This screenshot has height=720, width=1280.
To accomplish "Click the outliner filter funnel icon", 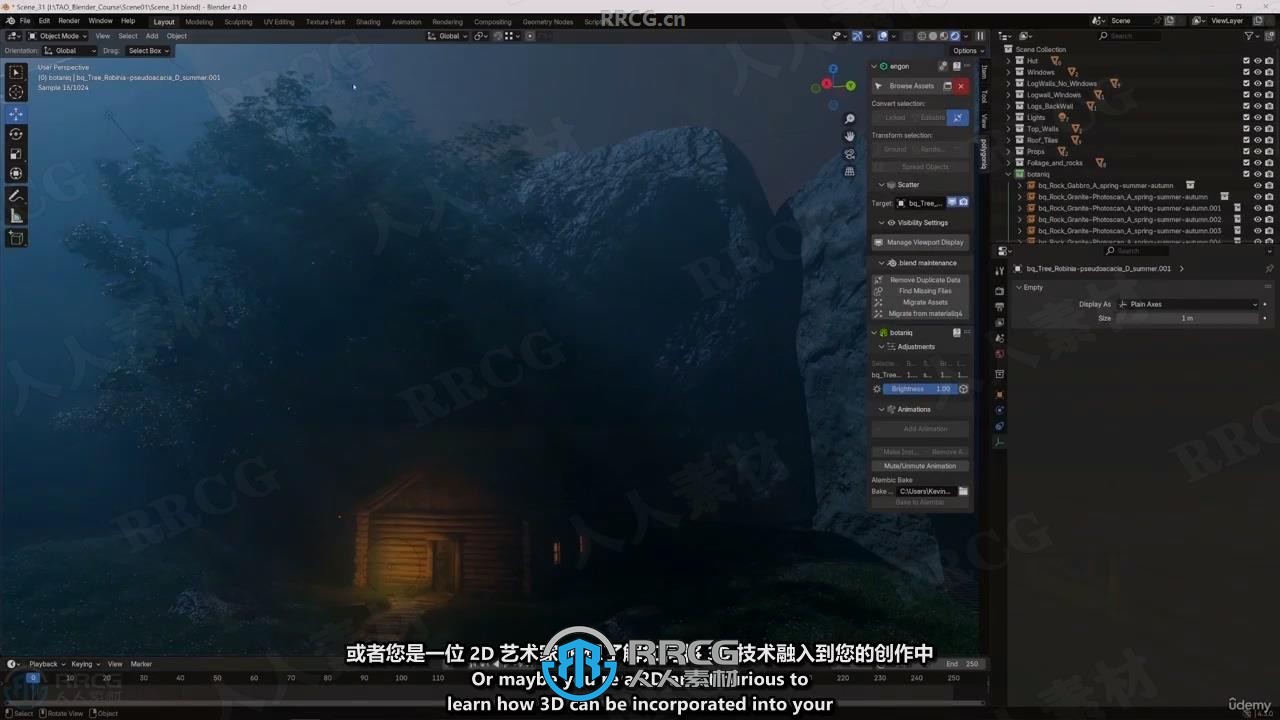I will (x=1249, y=36).
